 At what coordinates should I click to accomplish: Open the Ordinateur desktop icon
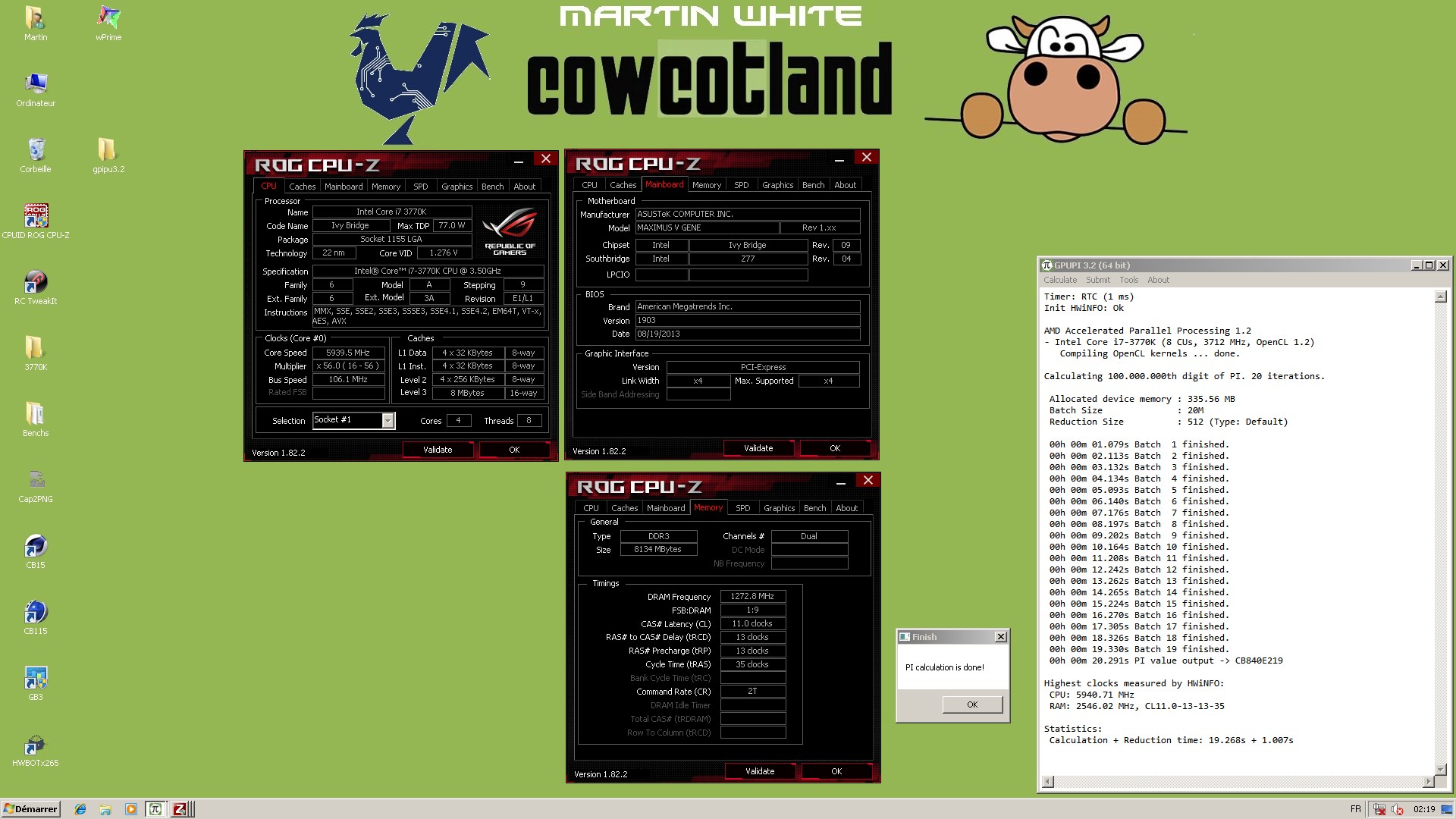36,89
